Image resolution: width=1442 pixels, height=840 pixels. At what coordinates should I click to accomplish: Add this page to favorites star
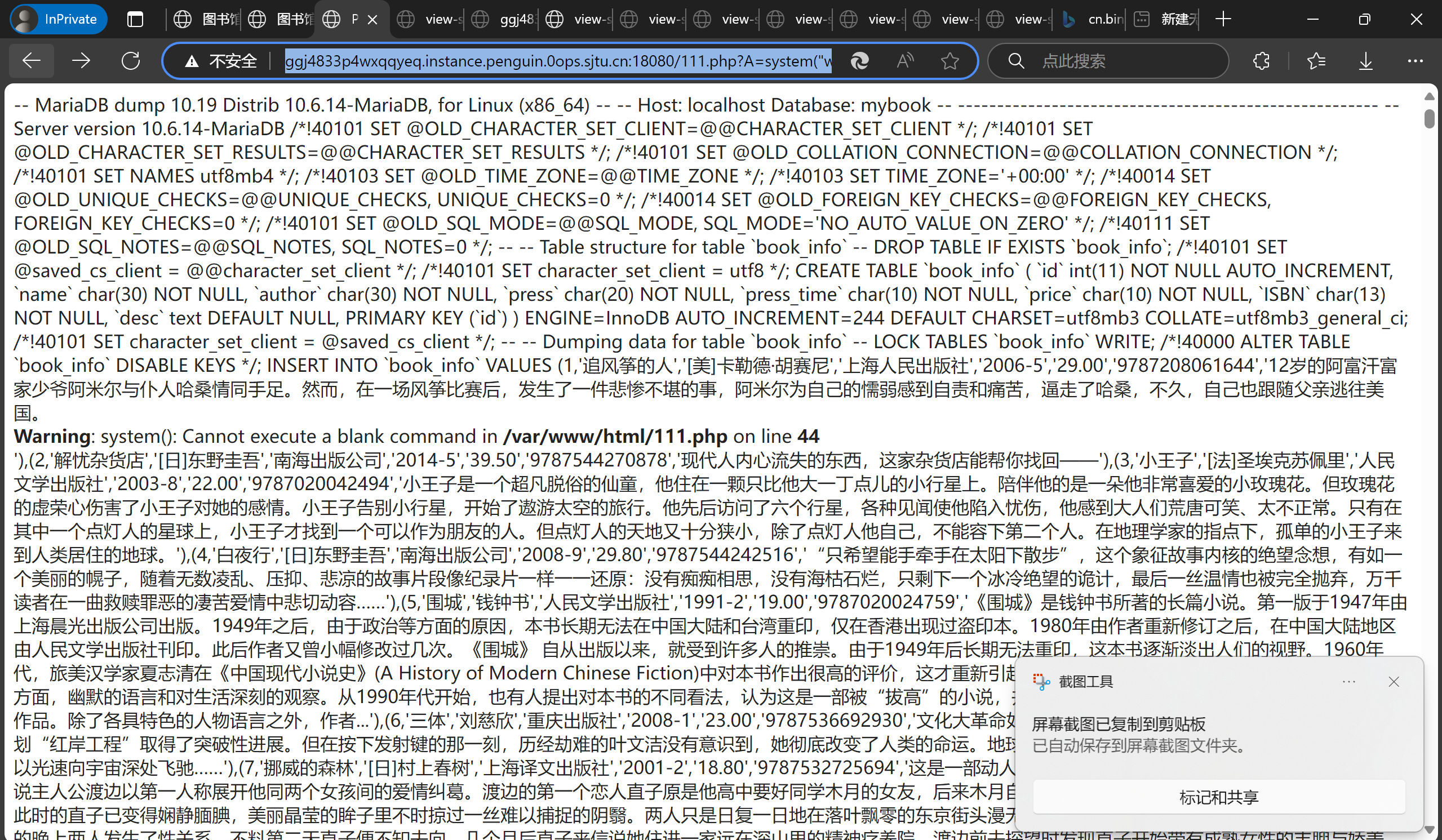950,61
